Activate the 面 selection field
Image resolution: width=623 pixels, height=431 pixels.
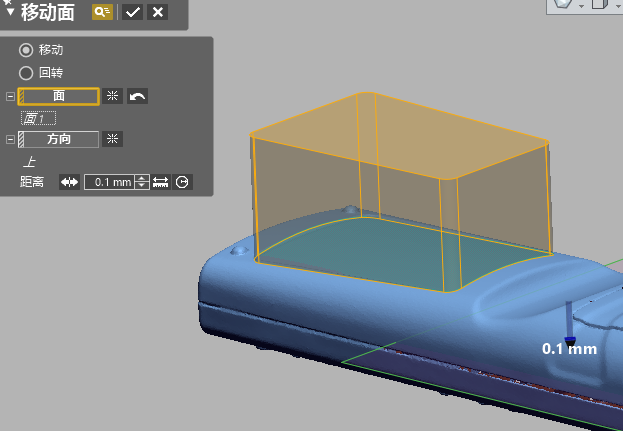point(58,96)
